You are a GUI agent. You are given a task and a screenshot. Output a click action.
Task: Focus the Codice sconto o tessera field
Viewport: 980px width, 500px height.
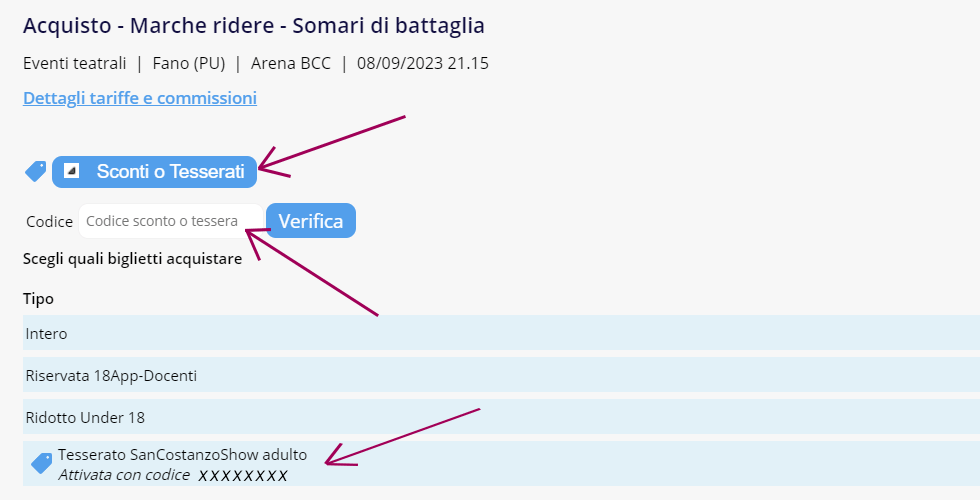click(171, 221)
